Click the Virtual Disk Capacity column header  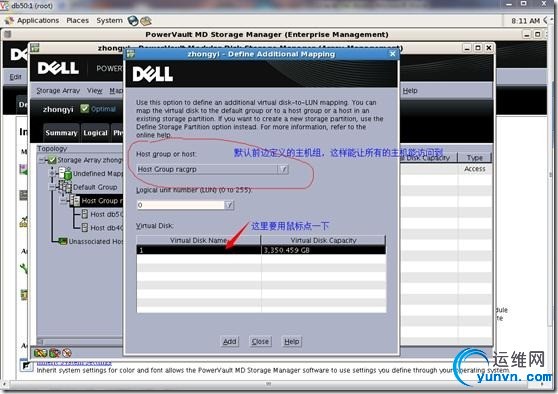323,240
